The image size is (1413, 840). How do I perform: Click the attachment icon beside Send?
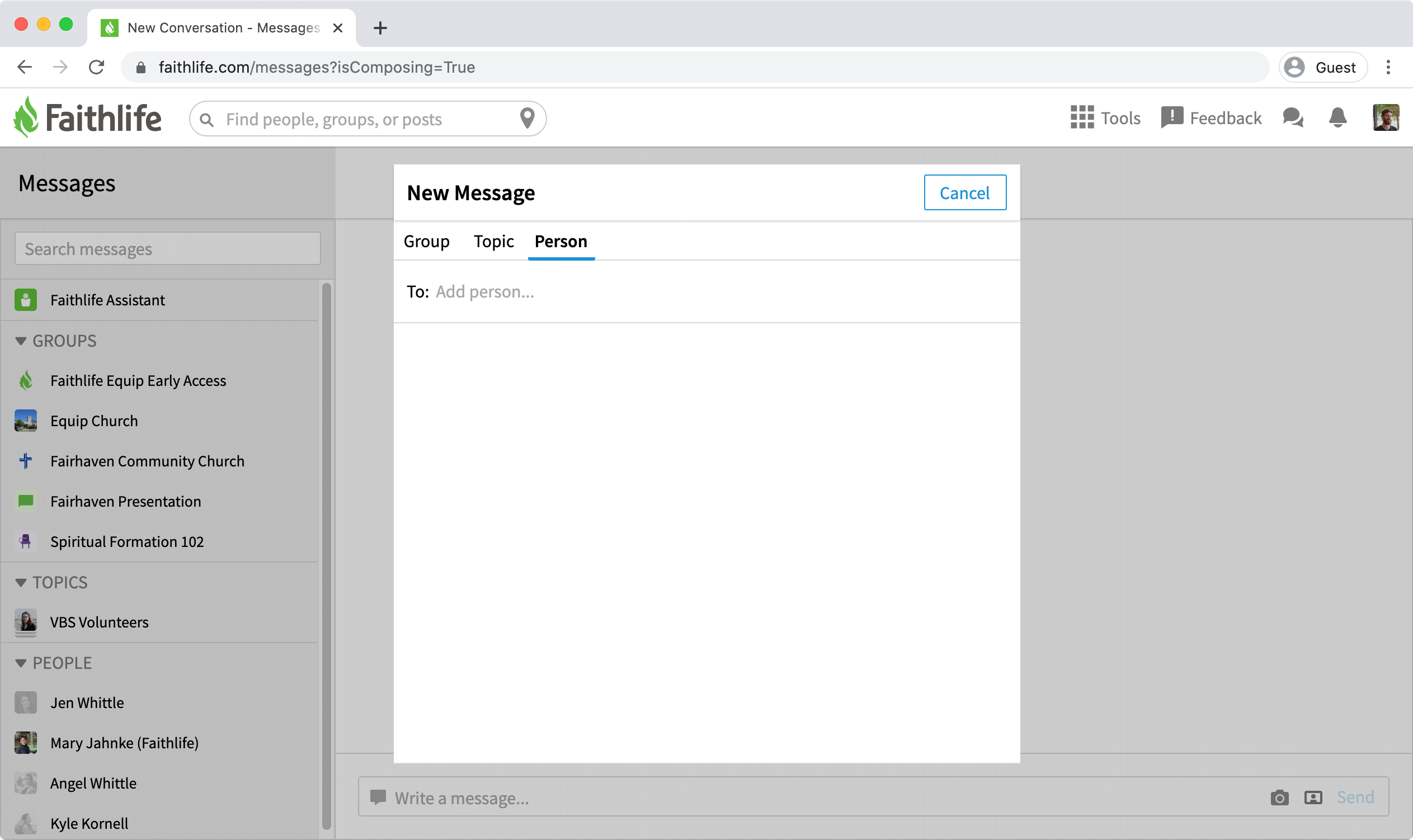click(1313, 797)
